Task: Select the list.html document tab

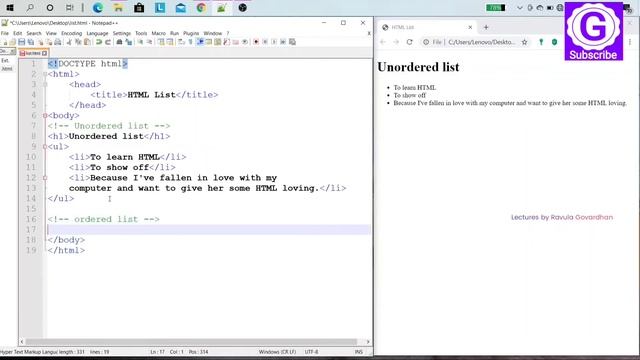Action: [x=33, y=53]
